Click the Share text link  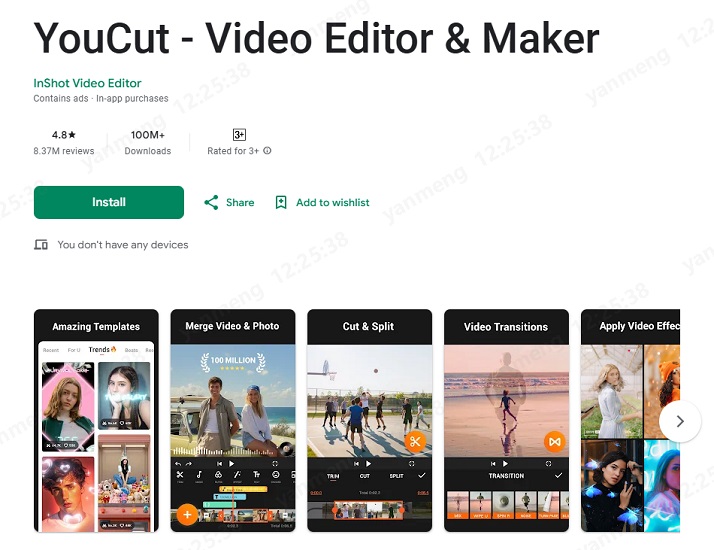click(240, 203)
